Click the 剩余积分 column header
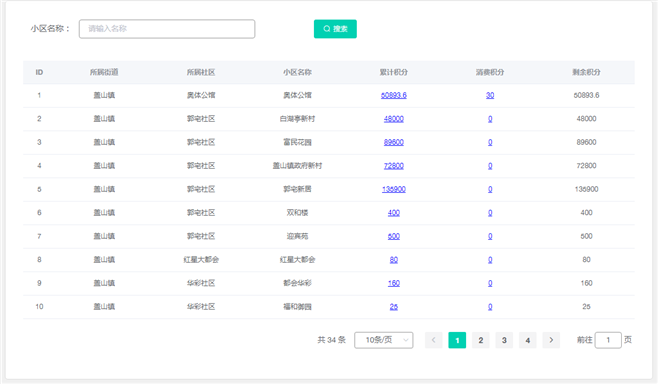Image resolution: width=658 pixels, height=384 pixels. click(x=586, y=72)
